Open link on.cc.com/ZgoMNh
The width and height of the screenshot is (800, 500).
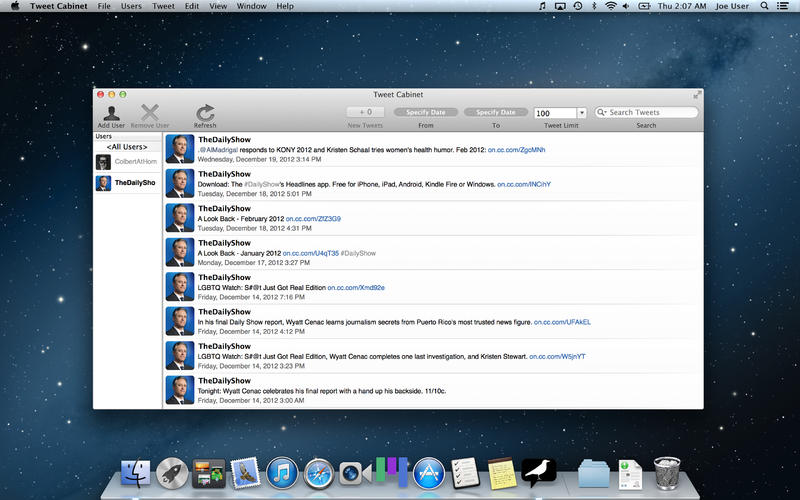516,150
